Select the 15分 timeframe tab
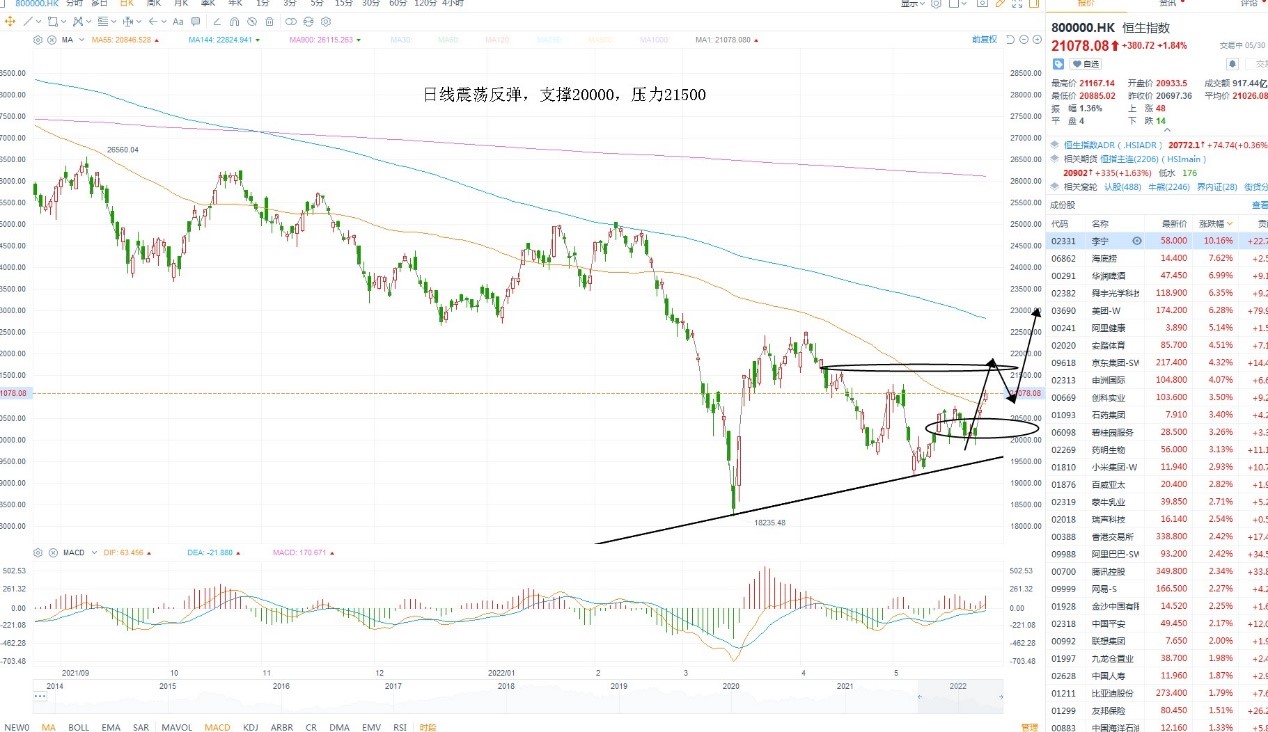 pos(343,4)
